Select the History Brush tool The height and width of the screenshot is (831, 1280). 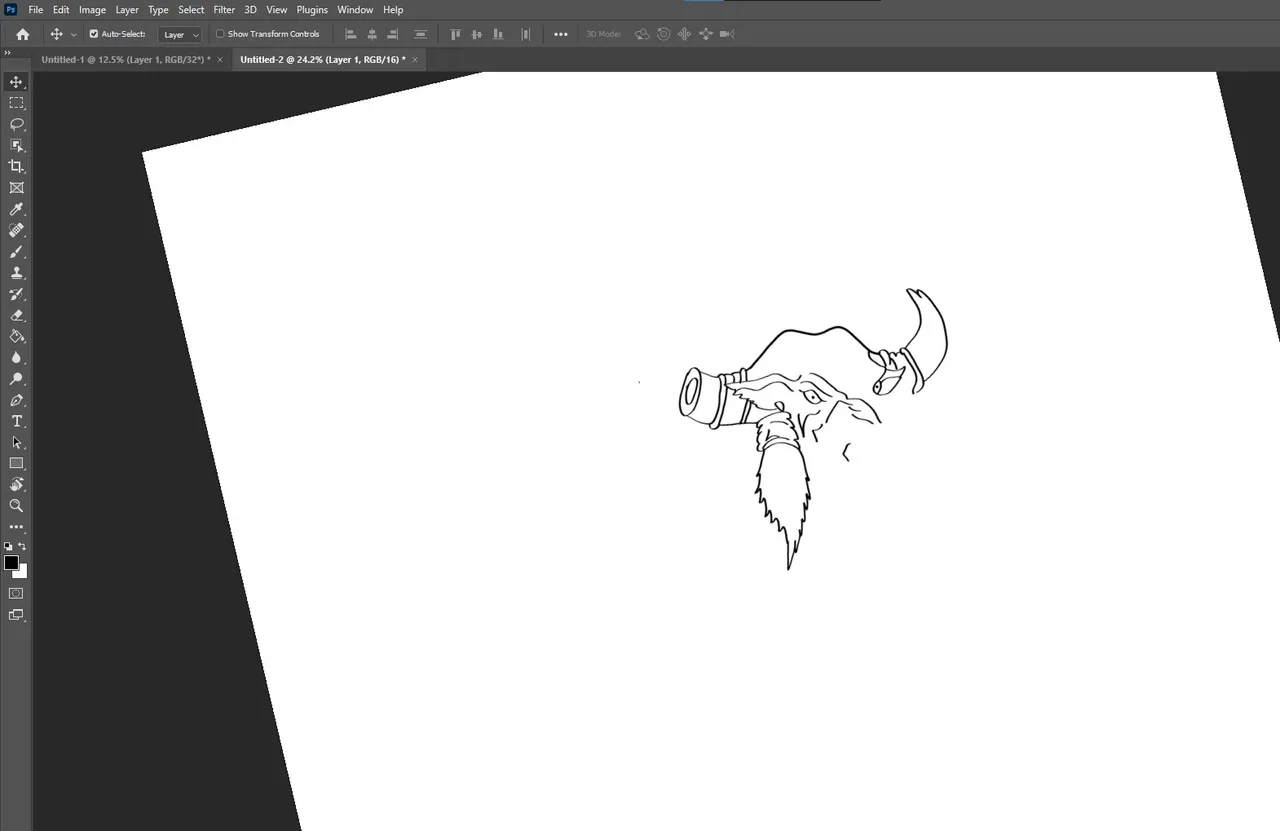(x=16, y=294)
